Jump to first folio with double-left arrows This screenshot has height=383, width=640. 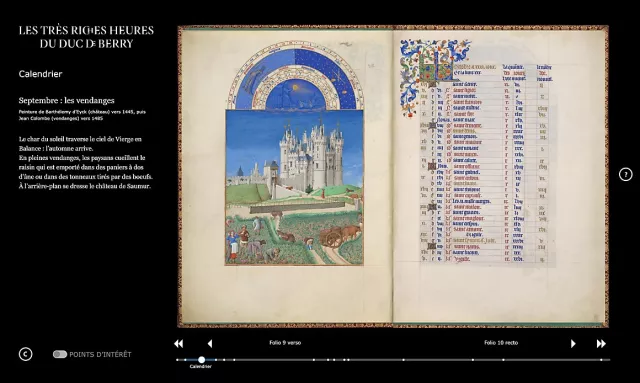click(178, 344)
